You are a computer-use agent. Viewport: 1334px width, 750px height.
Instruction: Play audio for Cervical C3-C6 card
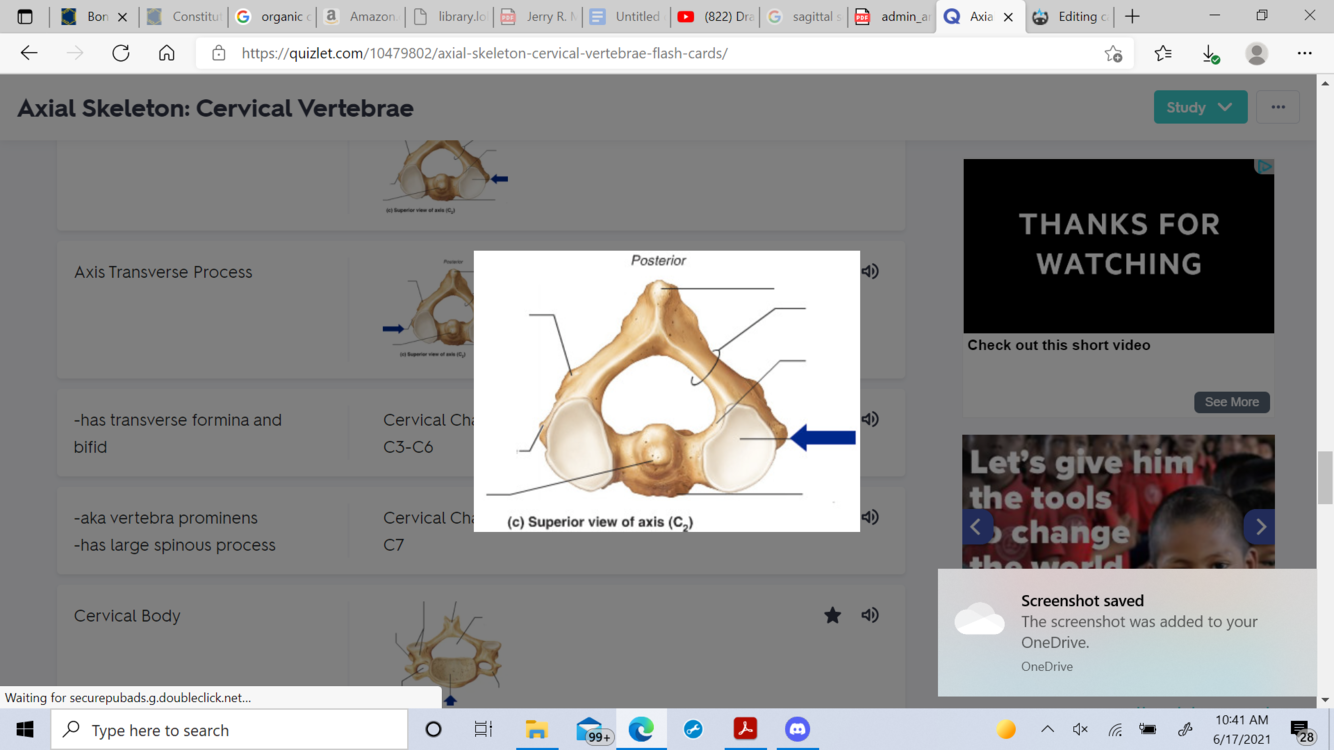pyautogui.click(x=870, y=420)
